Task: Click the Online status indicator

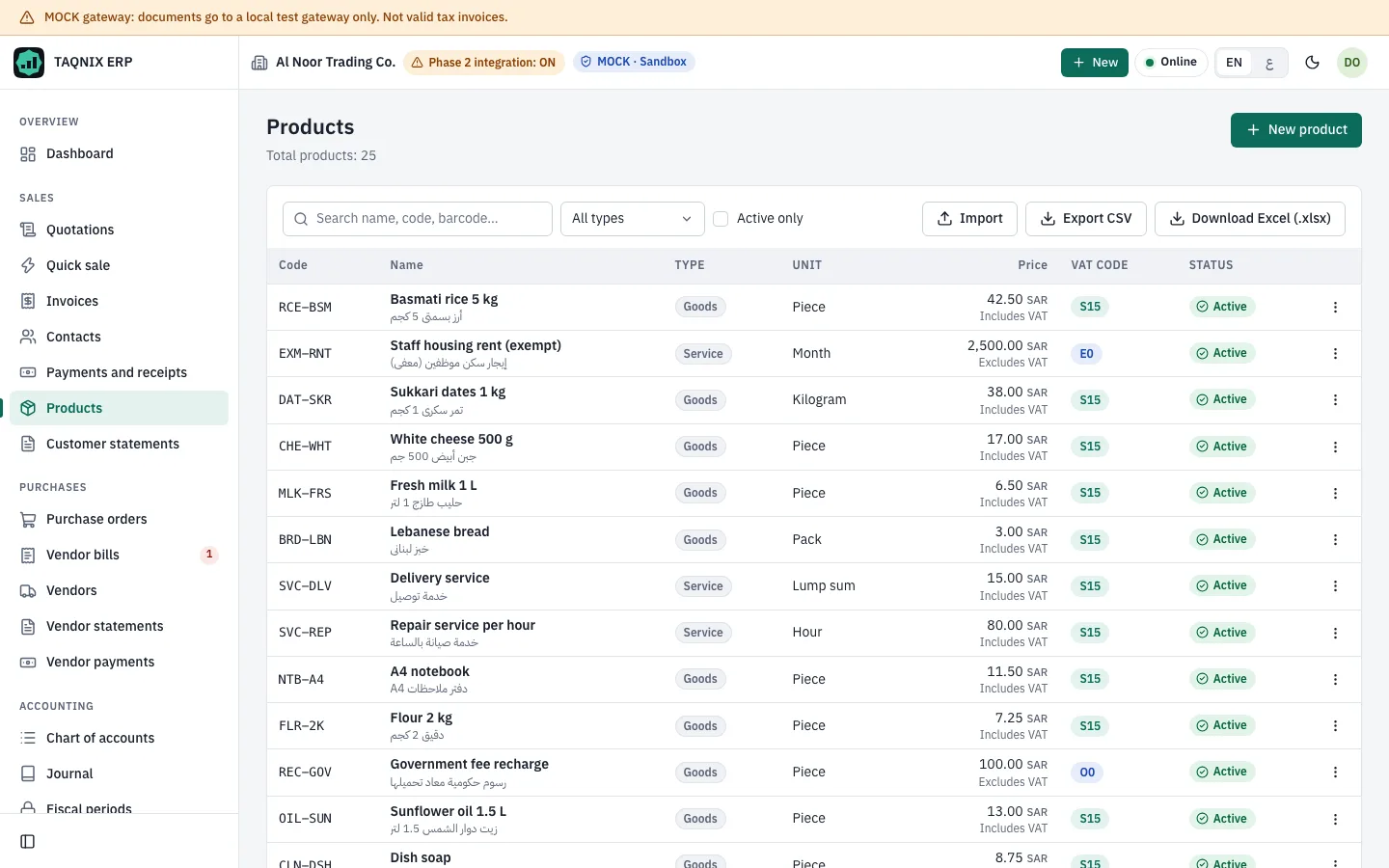Action: pos(1171,63)
